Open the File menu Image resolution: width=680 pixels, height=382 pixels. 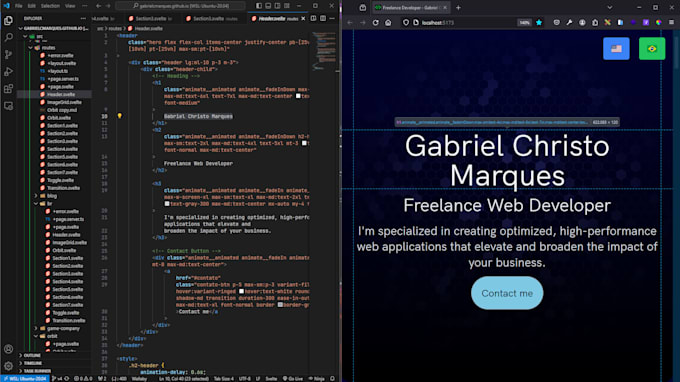19,6
